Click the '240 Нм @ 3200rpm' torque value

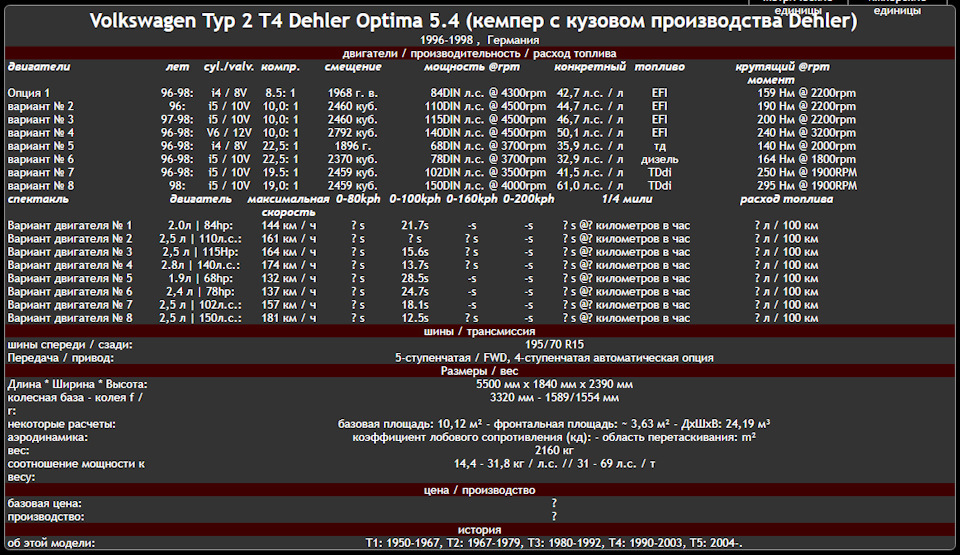tap(806, 133)
